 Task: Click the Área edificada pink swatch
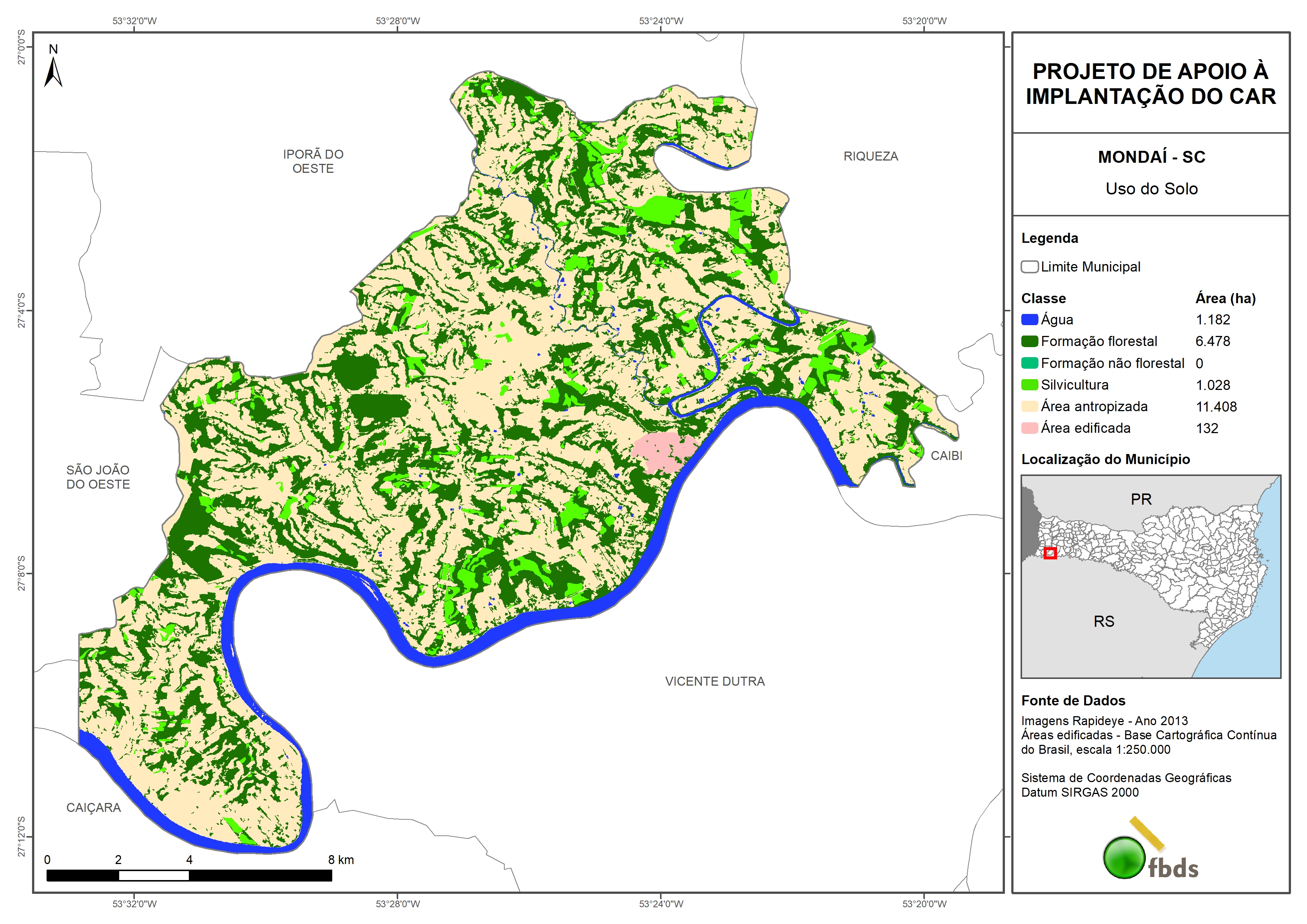pos(1029,428)
